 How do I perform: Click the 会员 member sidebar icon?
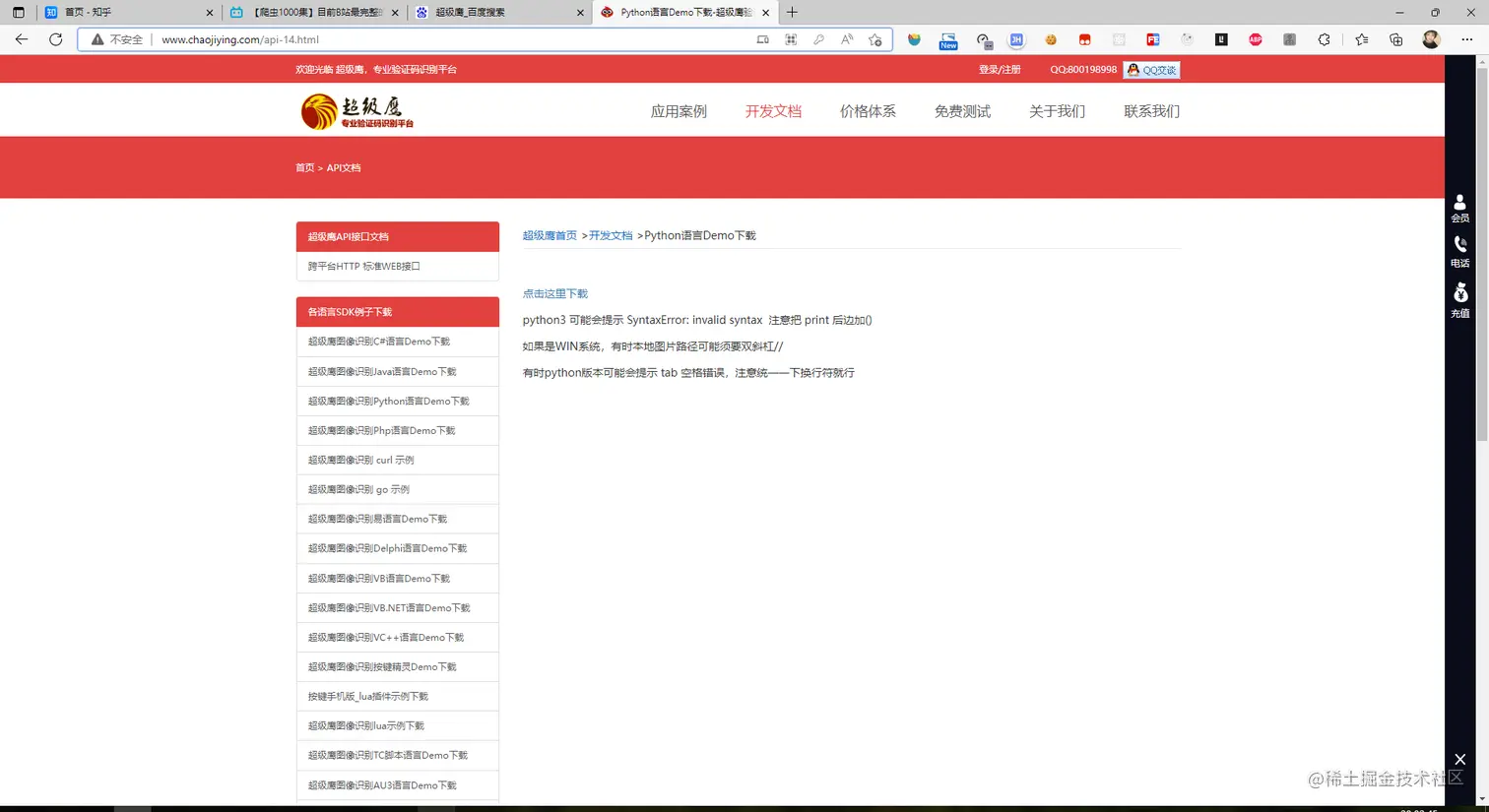(x=1459, y=208)
